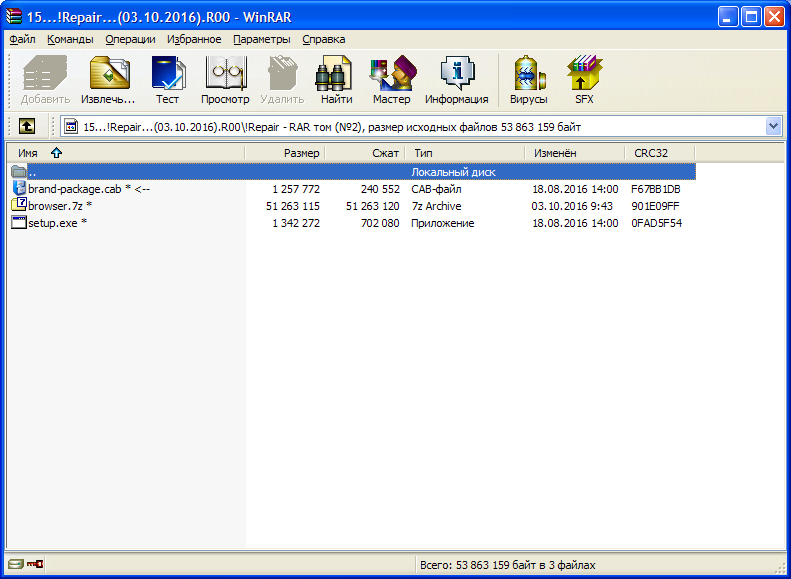Minimize the WinRAR window

[x=728, y=17]
